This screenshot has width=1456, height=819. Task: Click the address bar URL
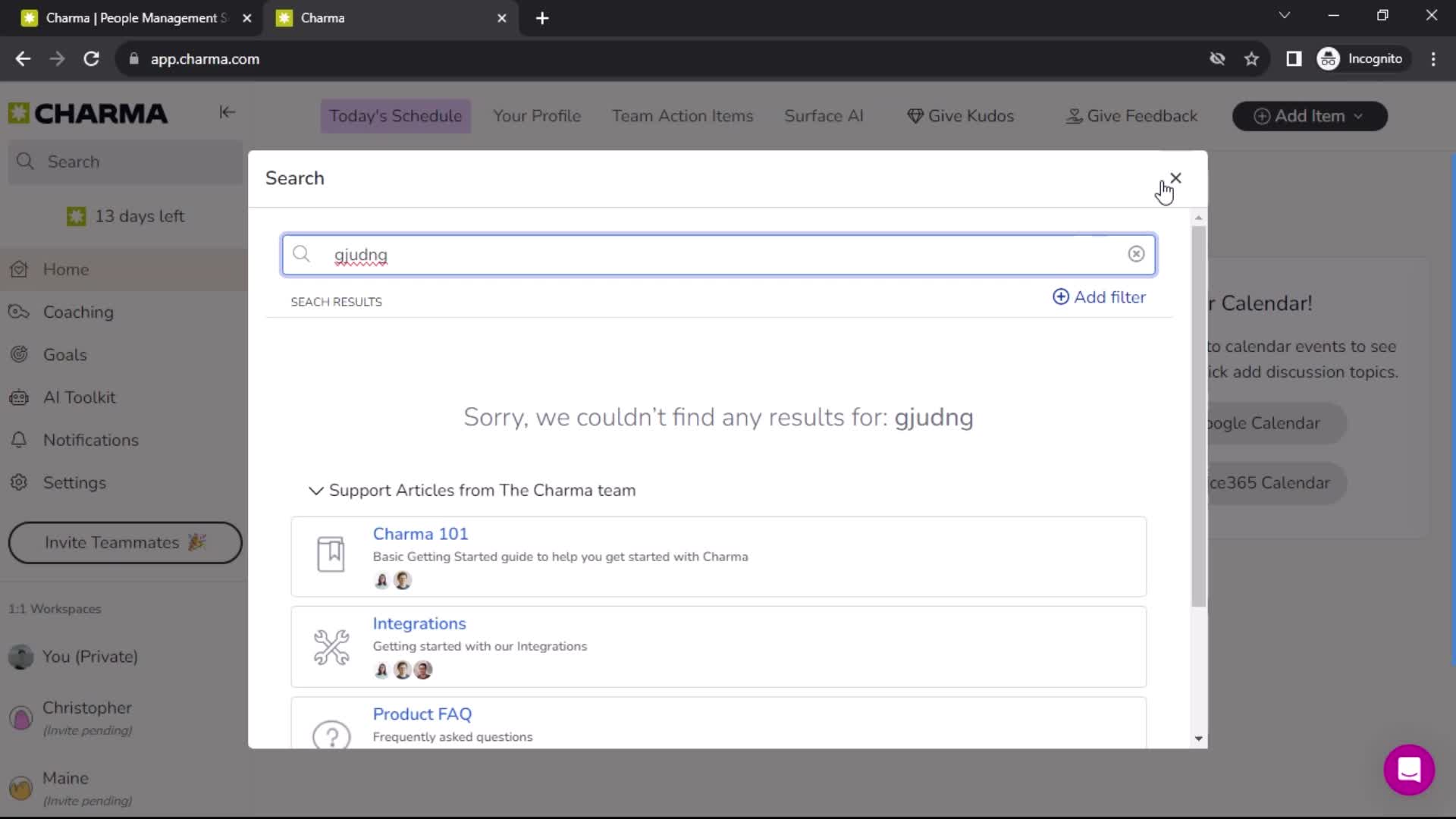[x=205, y=59]
